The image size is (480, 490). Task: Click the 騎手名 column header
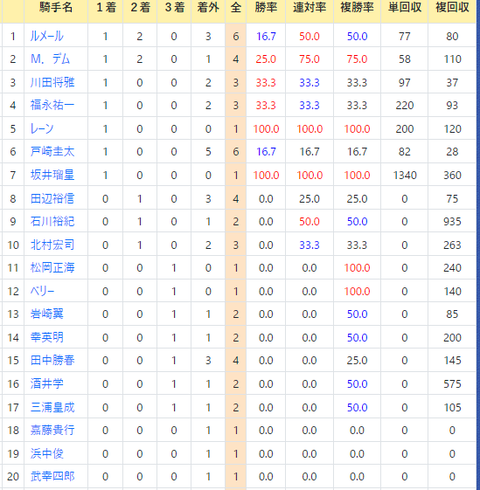[56, 7]
